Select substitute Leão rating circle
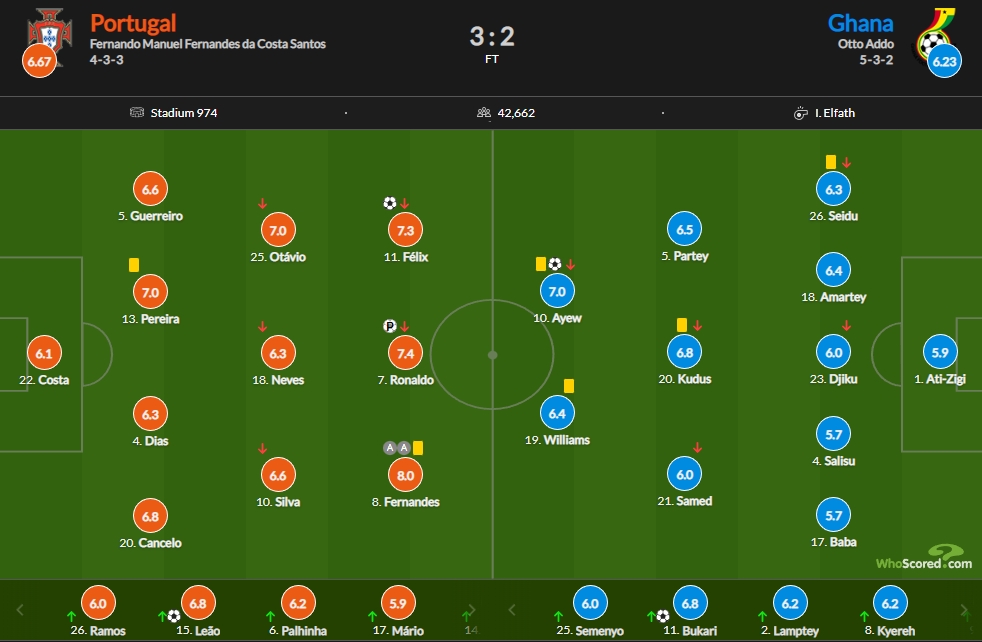The height and width of the screenshot is (642, 982). coord(198,603)
